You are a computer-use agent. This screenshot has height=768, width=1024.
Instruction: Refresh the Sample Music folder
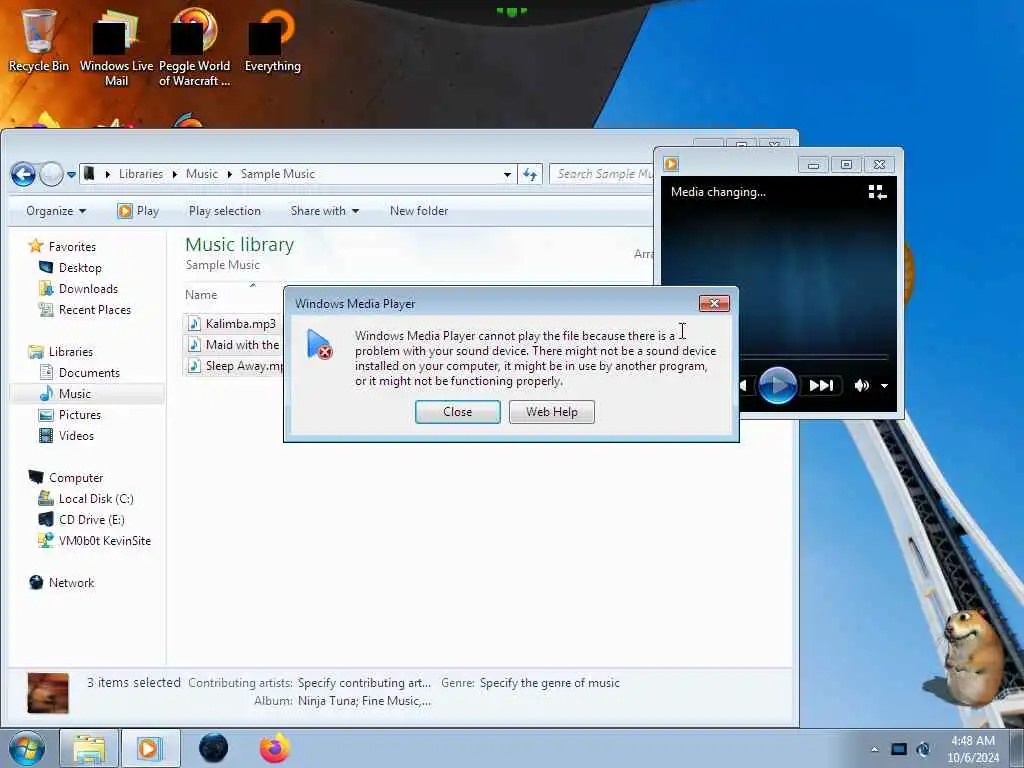pyautogui.click(x=530, y=174)
